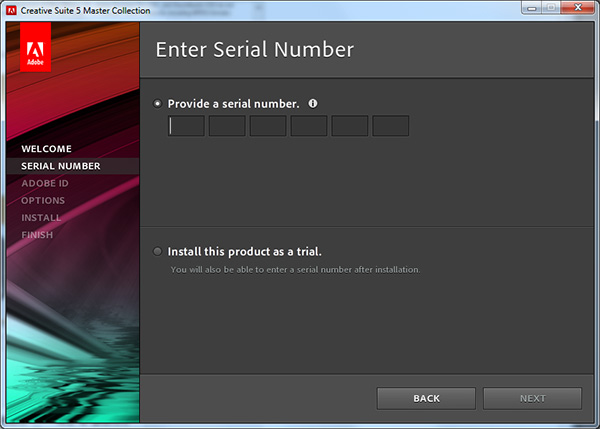Select the 'Provide a serial number' radio button
Screen dimensions: 600x429
coord(158,103)
